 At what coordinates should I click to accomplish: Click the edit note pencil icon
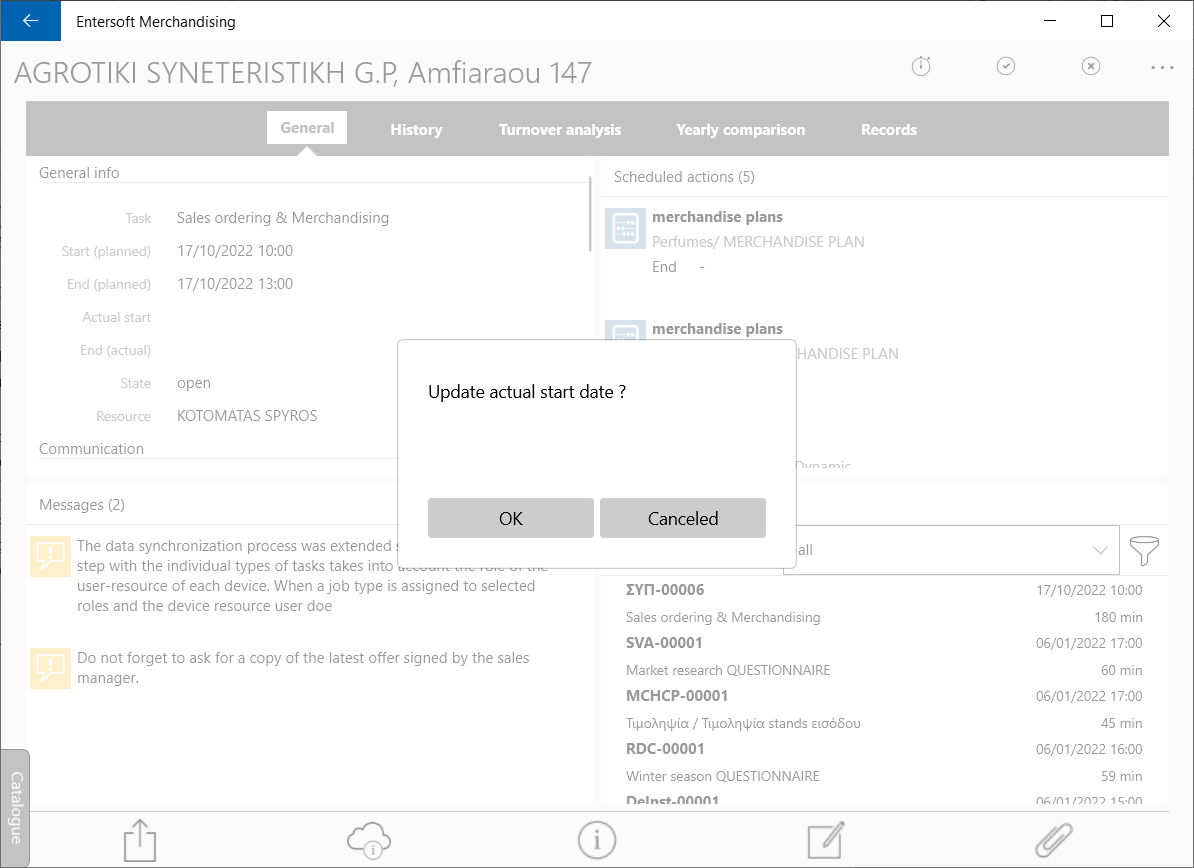pyautogui.click(x=826, y=840)
